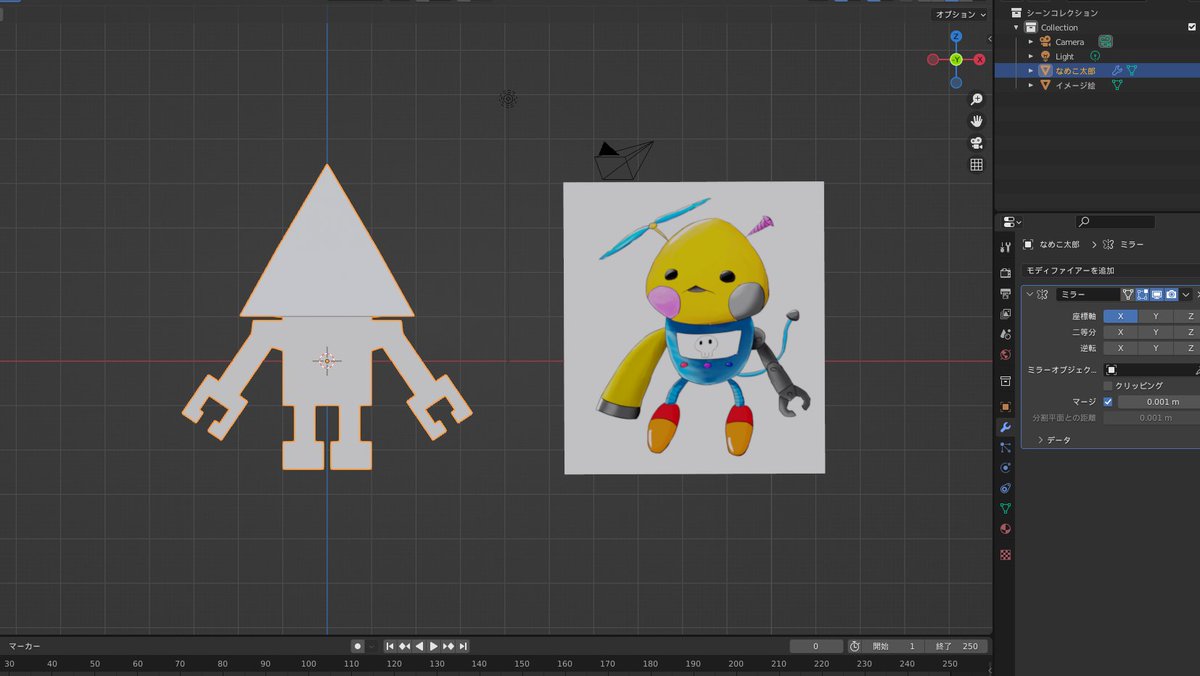The image size is (1200, 676).
Task: Open the Physics properties tab
Action: pos(1006,468)
